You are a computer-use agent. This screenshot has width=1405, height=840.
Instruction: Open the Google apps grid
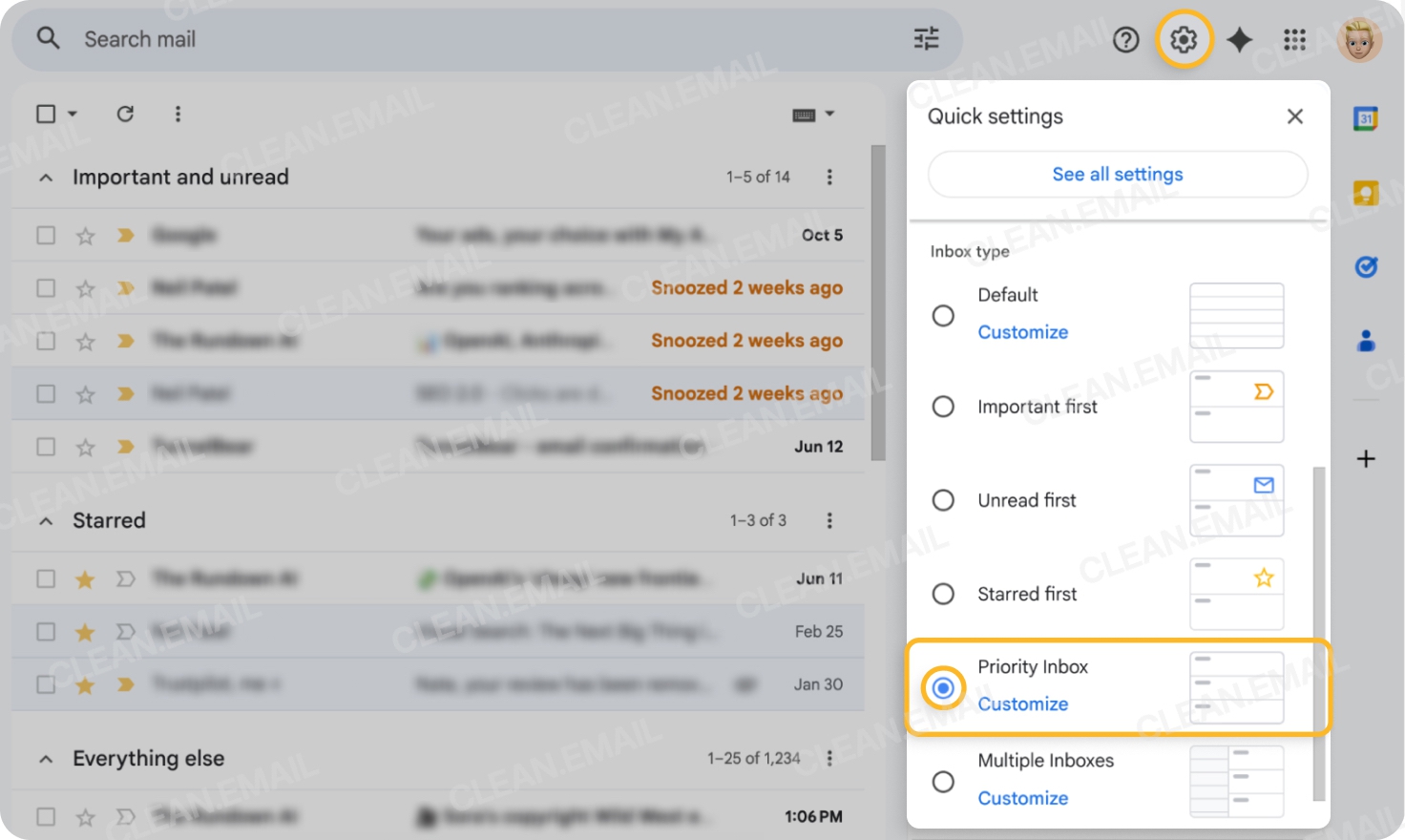pos(1295,40)
